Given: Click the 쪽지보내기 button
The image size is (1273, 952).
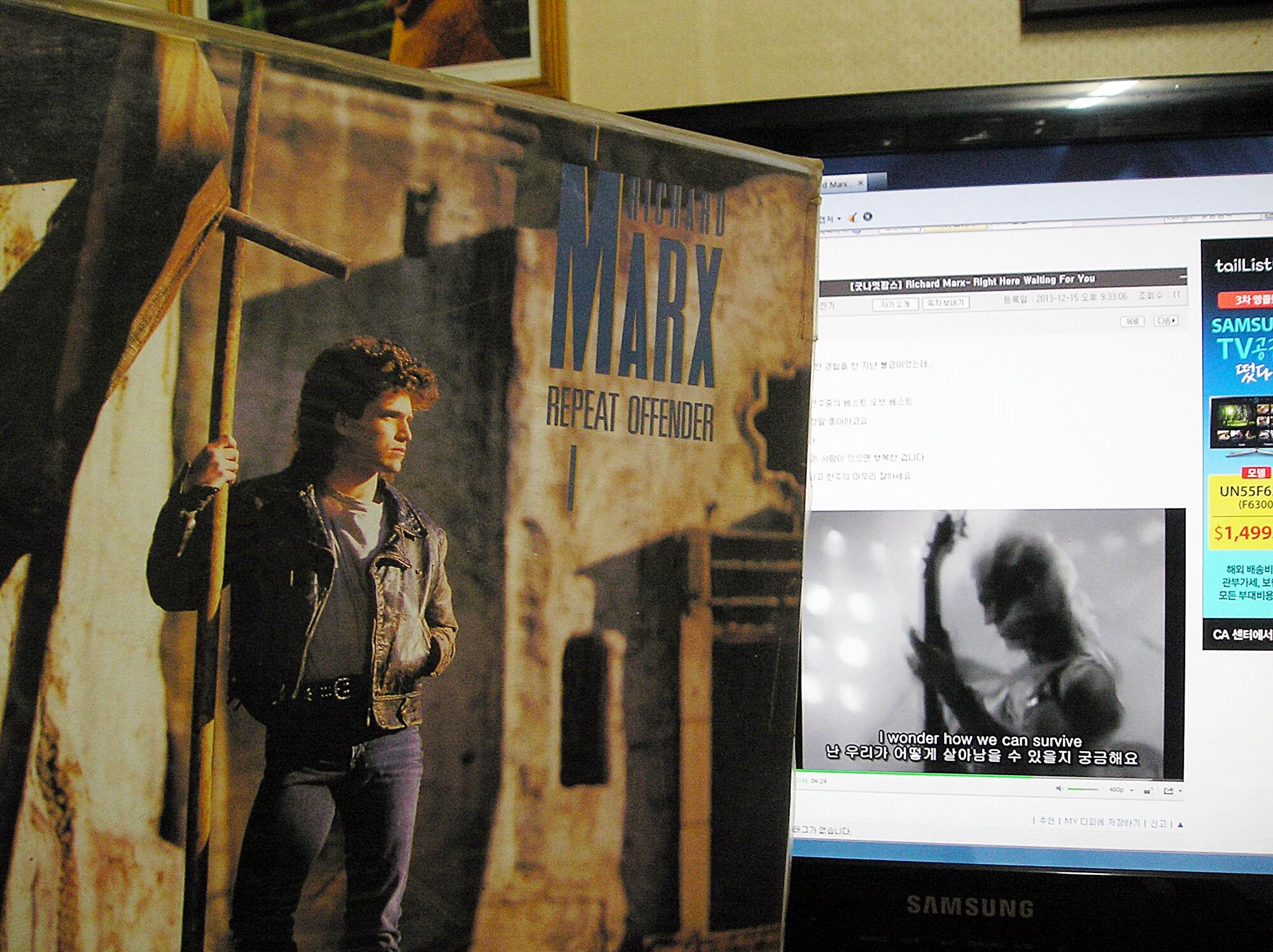Looking at the screenshot, I should click(945, 303).
